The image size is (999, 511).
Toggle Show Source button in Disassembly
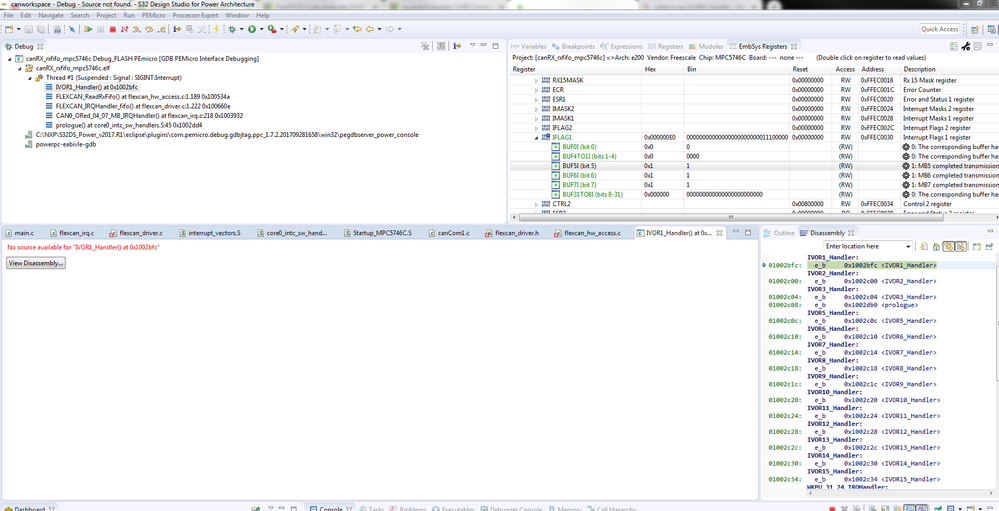point(961,246)
